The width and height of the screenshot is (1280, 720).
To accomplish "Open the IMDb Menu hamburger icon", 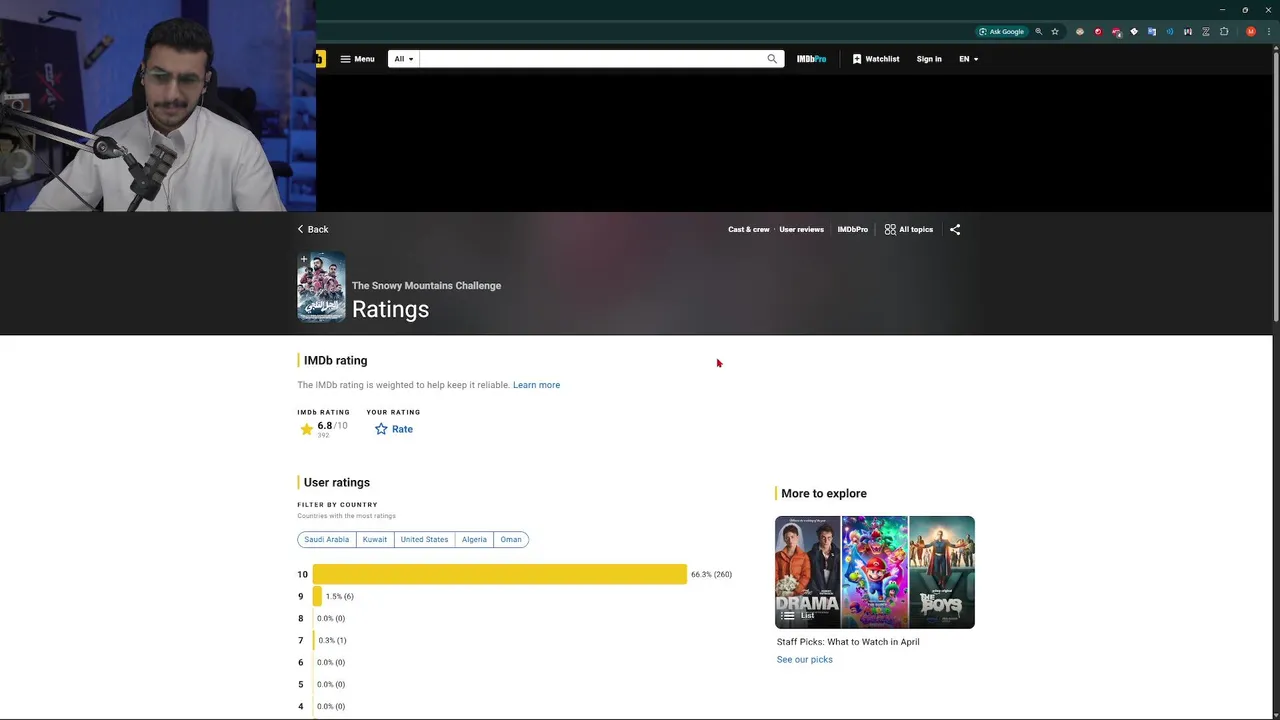I will [x=345, y=59].
